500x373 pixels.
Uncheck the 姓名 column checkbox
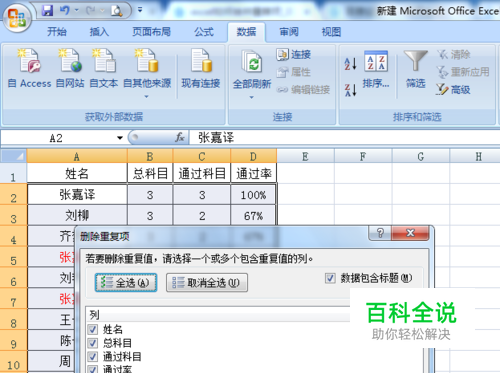coord(93,330)
